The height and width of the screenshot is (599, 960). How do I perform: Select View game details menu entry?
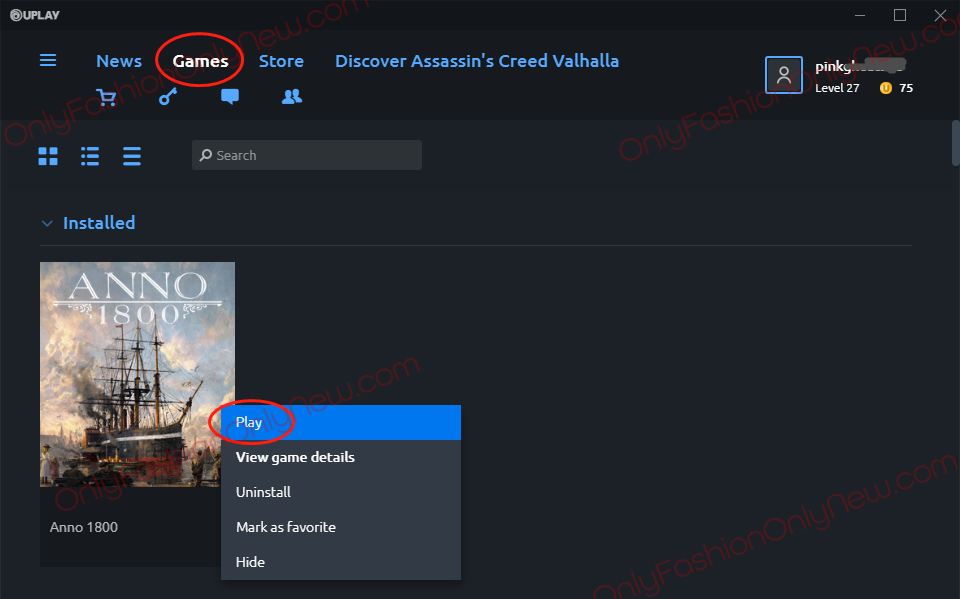(341, 458)
